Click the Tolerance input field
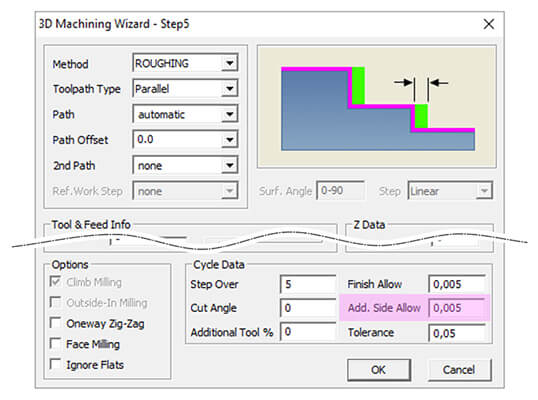 [457, 333]
